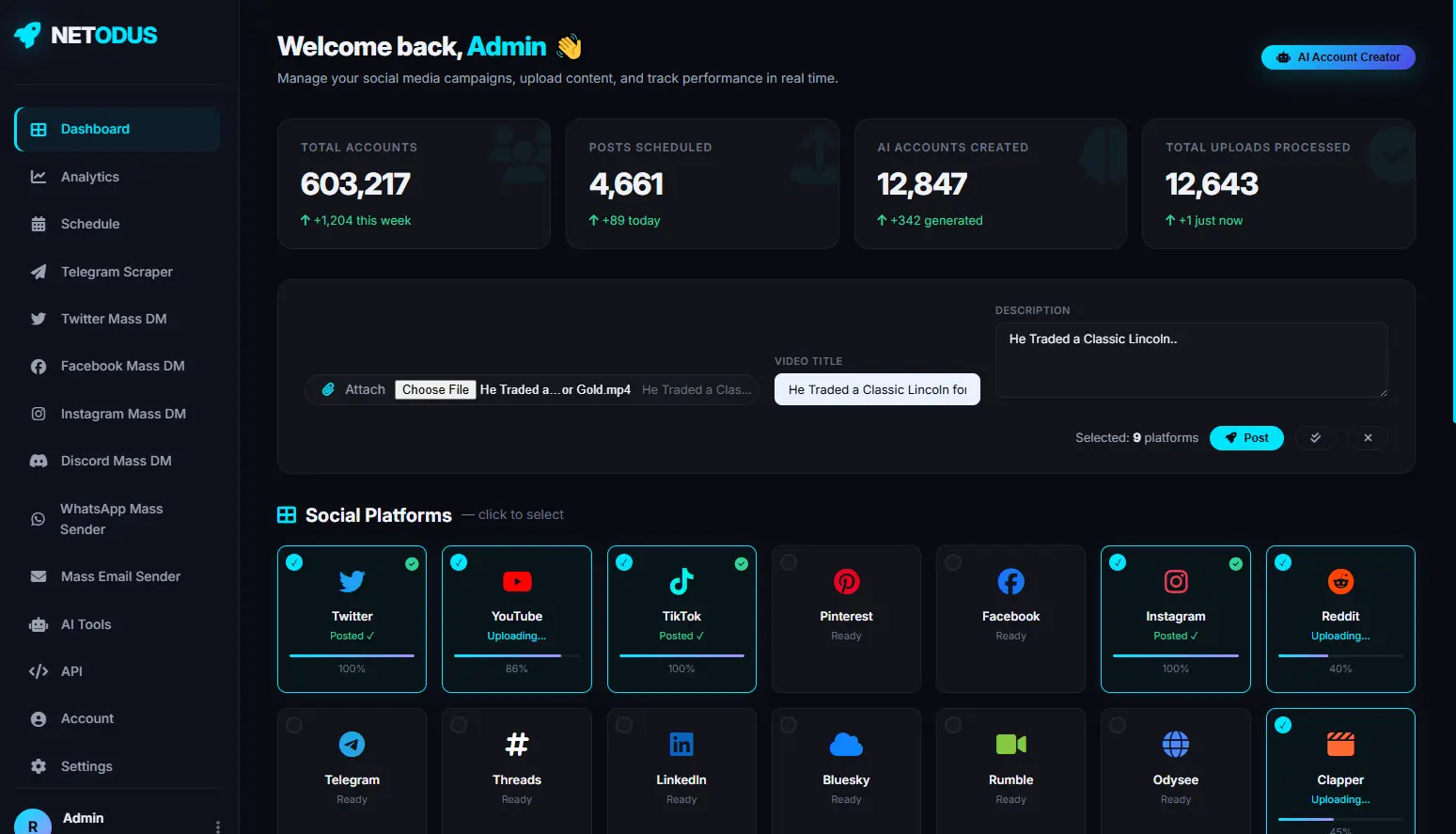The width and height of the screenshot is (1456, 834).
Task: Navigate to Instagram Mass DM
Action: (x=117, y=414)
